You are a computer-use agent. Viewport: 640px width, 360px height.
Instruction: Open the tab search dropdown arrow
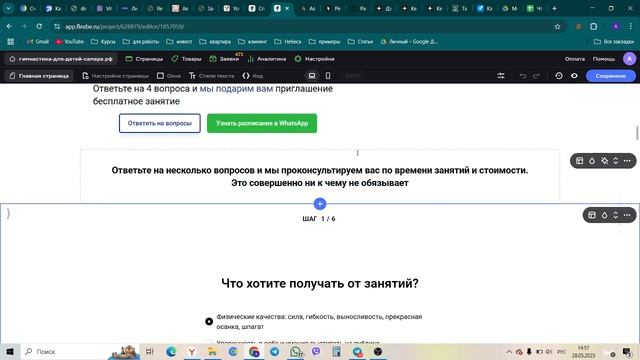point(8,8)
